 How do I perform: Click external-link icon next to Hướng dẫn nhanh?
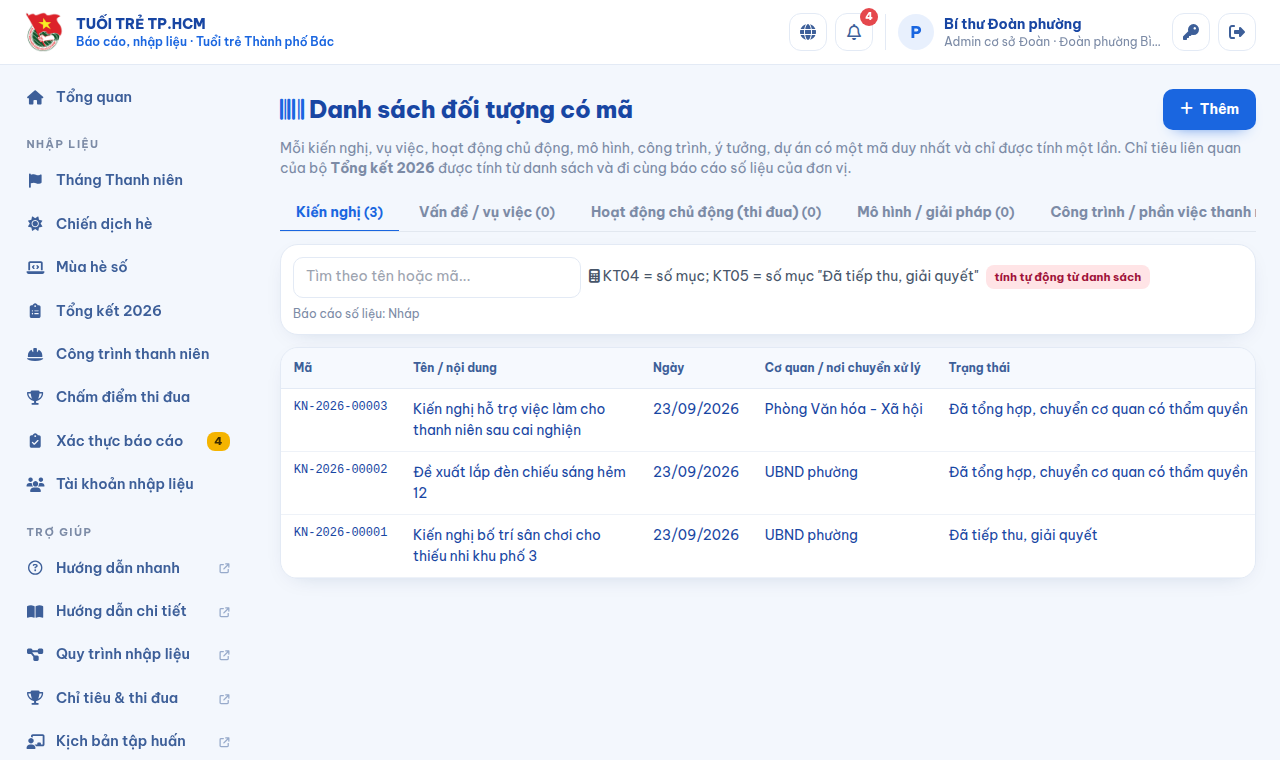pyautogui.click(x=224, y=568)
